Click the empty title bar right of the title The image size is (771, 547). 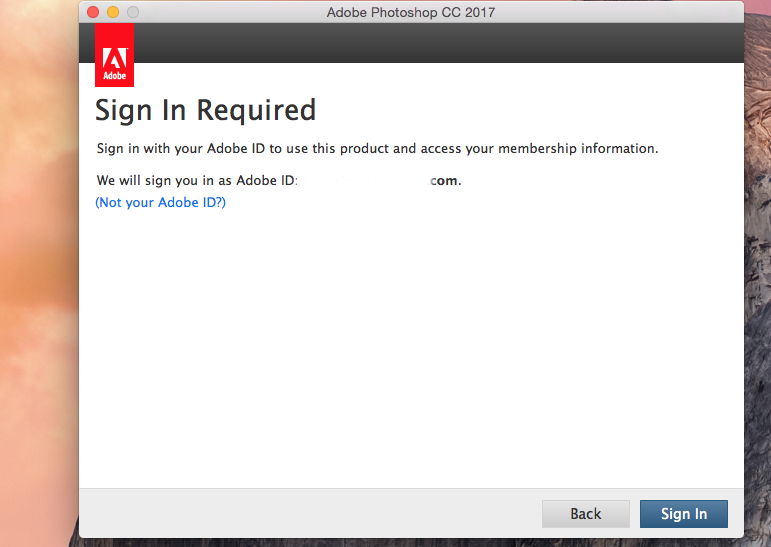click(x=620, y=12)
